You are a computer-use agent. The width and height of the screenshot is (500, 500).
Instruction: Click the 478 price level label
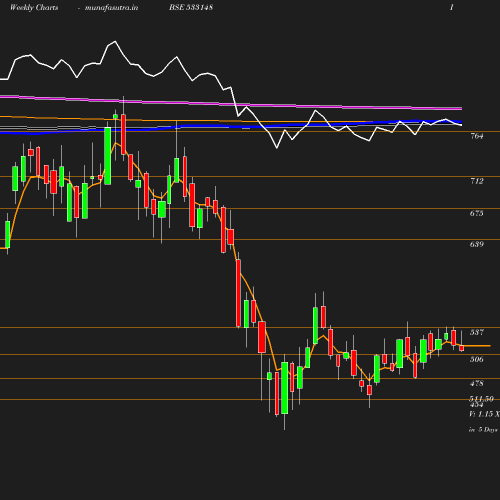point(476,383)
